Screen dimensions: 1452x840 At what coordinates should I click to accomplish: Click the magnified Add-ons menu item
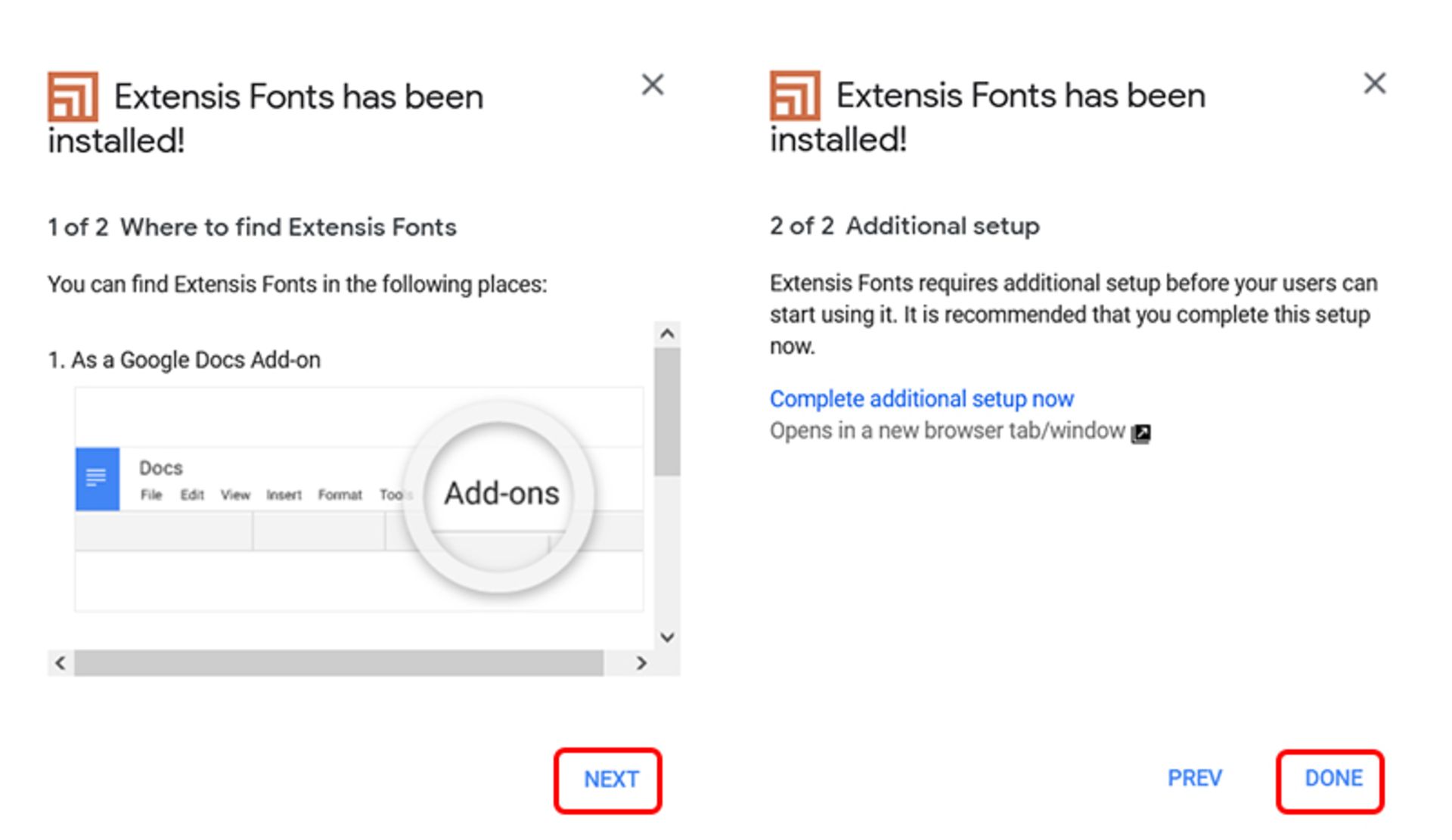pyautogui.click(x=501, y=494)
